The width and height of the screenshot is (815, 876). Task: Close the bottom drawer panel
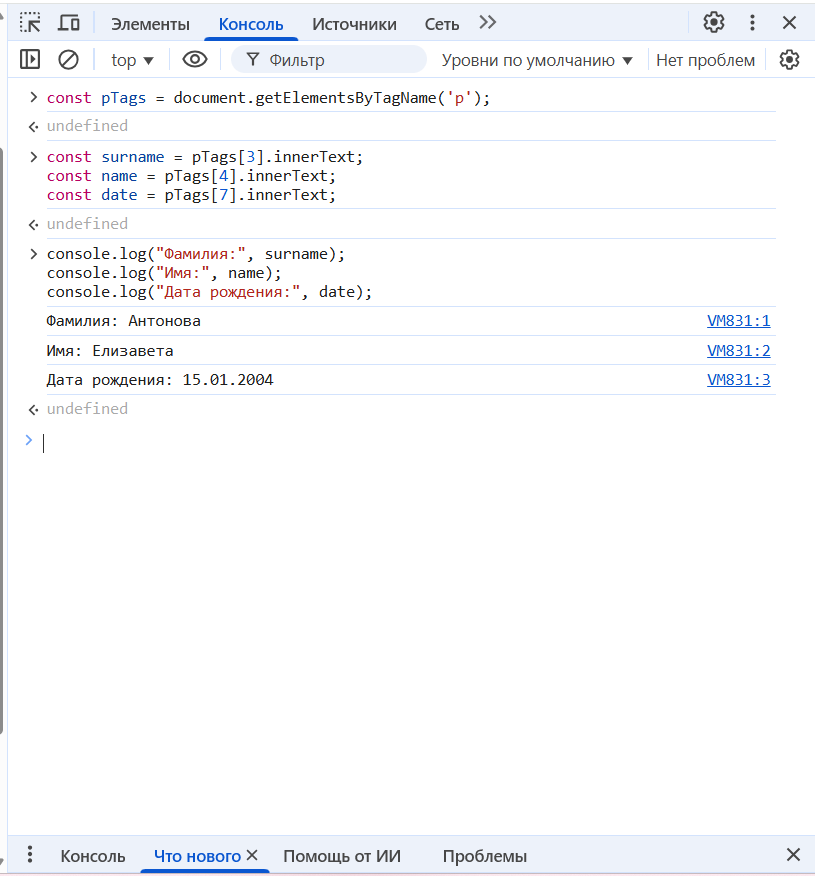[793, 855]
